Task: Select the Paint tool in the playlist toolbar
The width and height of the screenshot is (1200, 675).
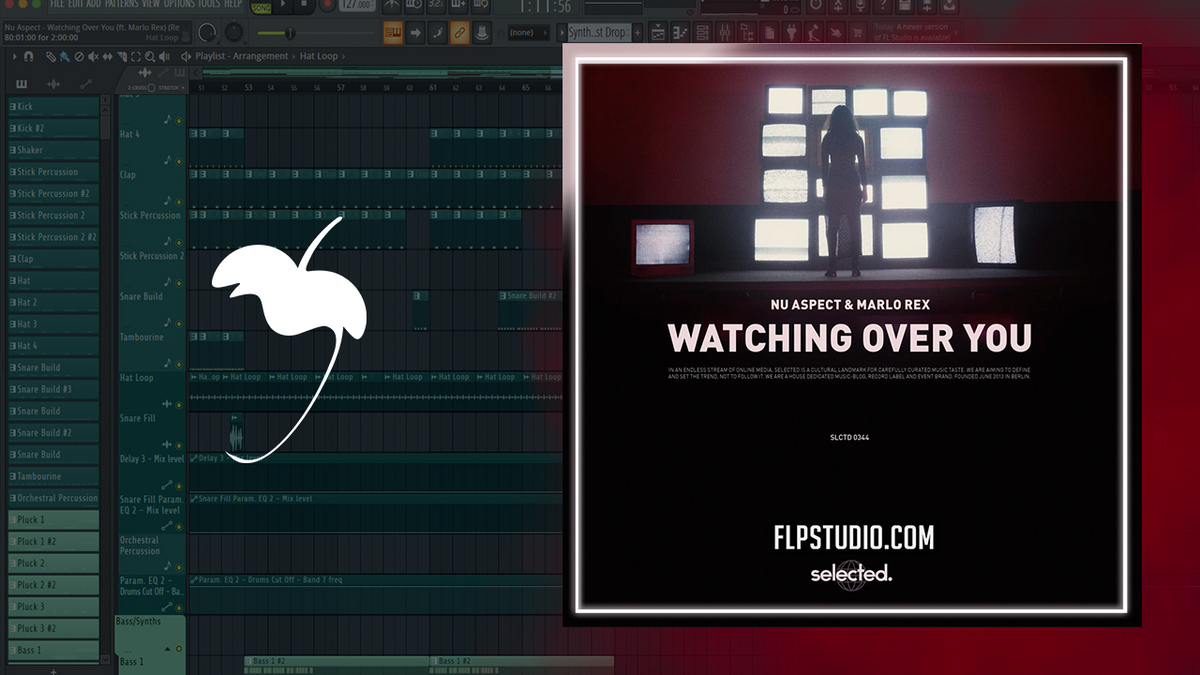Action: point(64,56)
